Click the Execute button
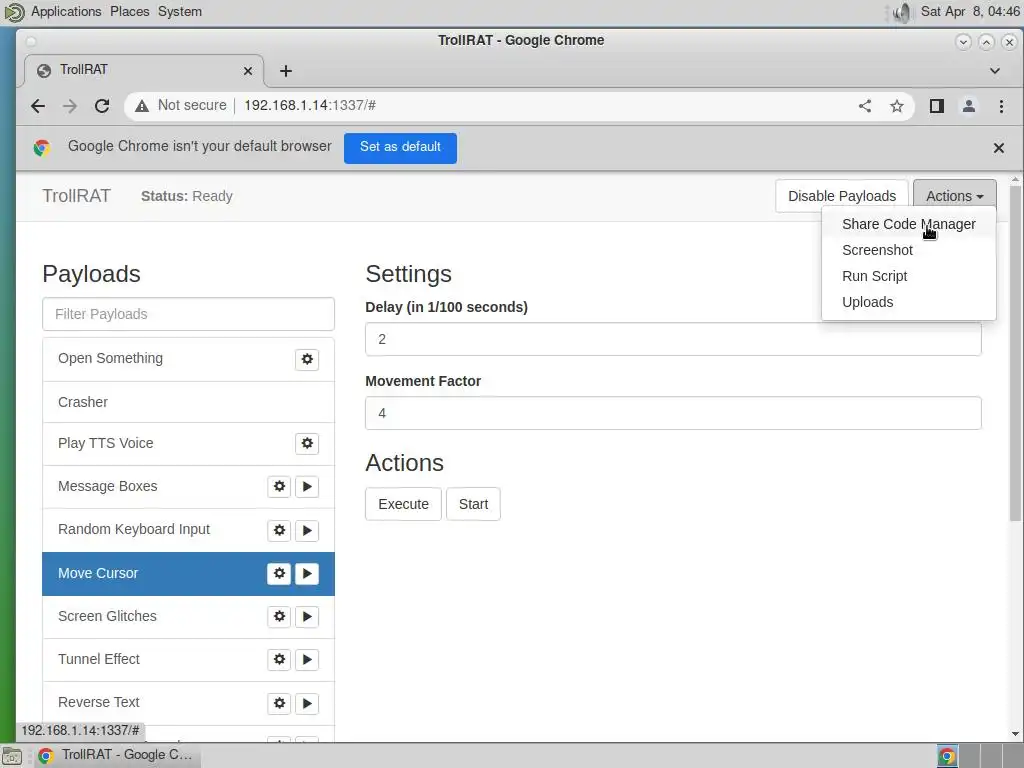The image size is (1024, 768). [404, 504]
